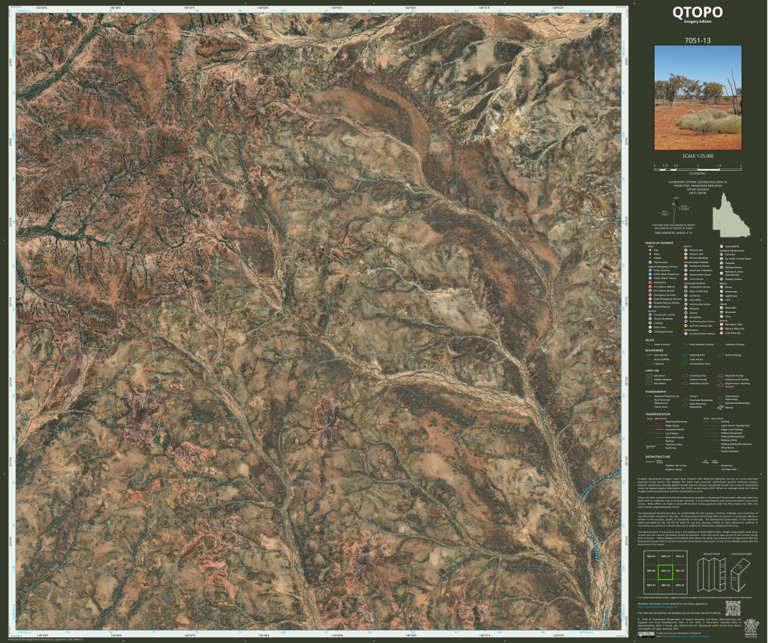Click the Marine hydrography symbol

720,407
